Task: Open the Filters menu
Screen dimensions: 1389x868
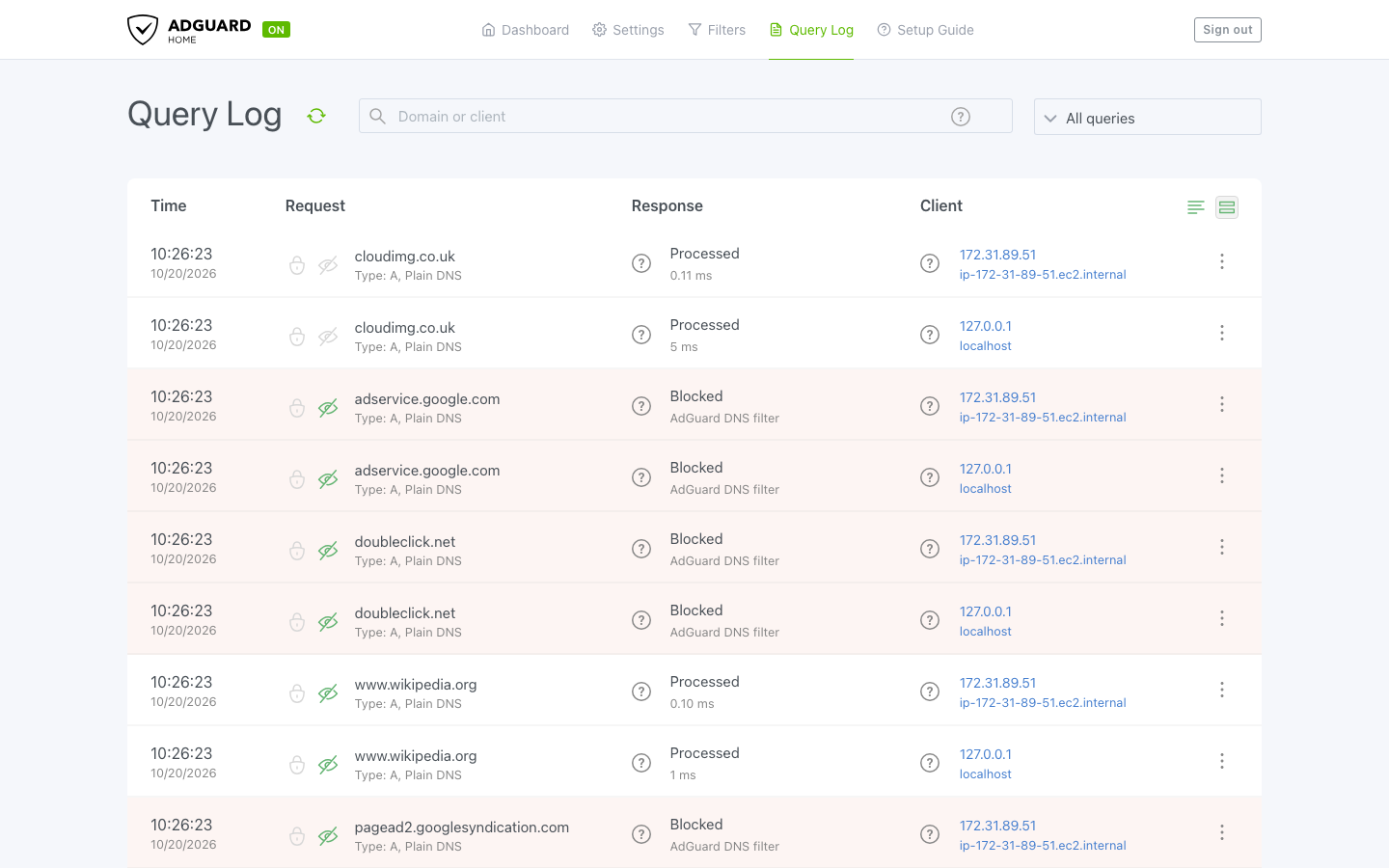Action: coord(717,30)
